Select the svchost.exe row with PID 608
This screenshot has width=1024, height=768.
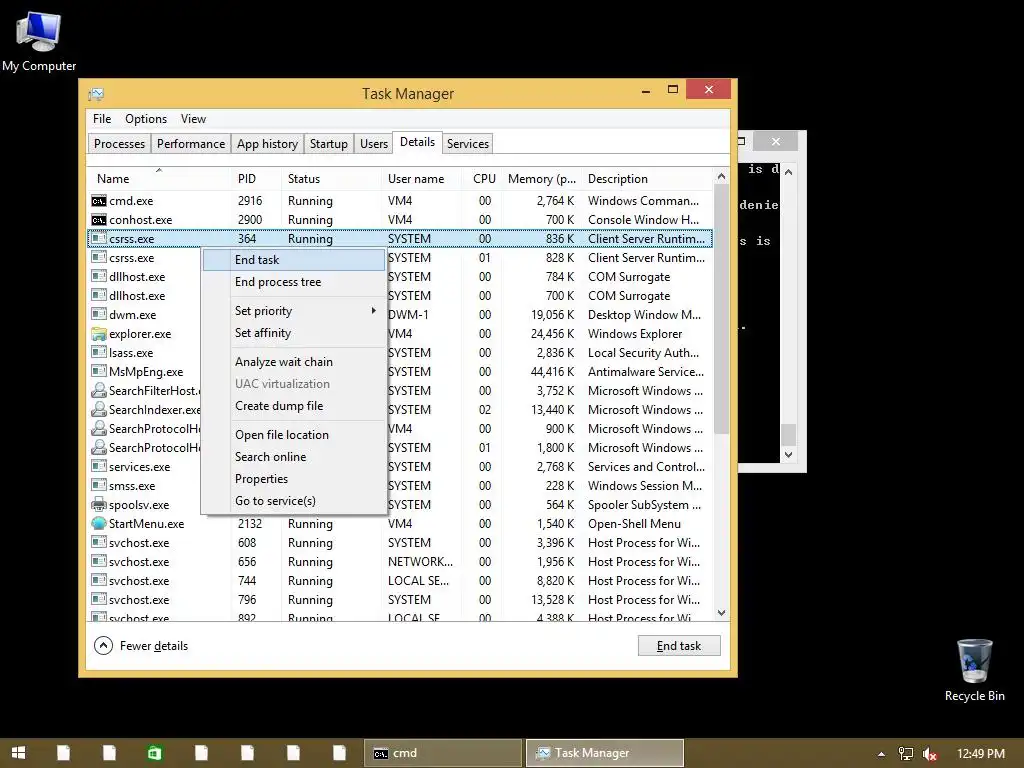(400, 543)
